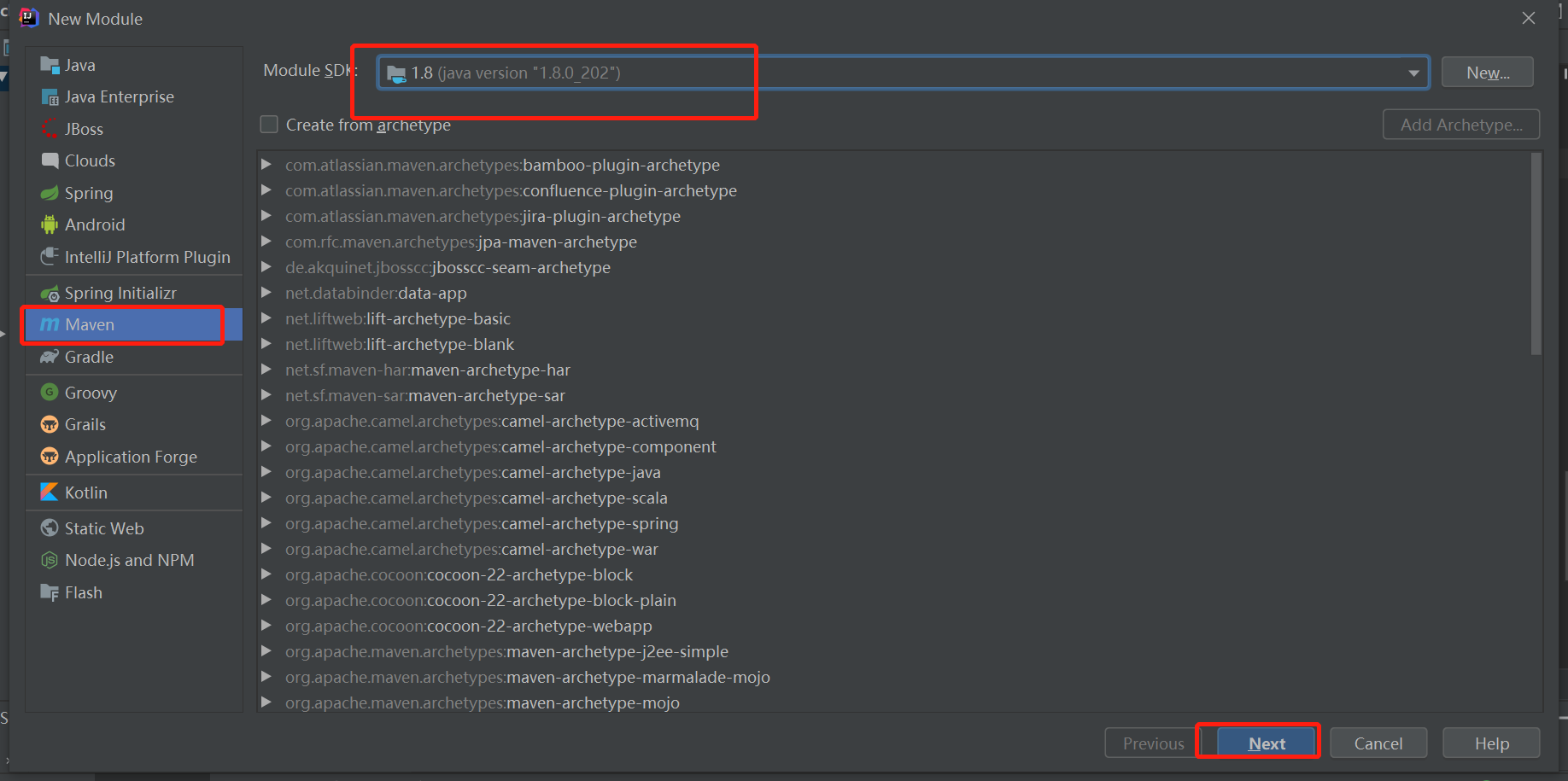Viewport: 1568px width, 781px height.
Task: Click the JBoss icon
Action: pos(50,129)
